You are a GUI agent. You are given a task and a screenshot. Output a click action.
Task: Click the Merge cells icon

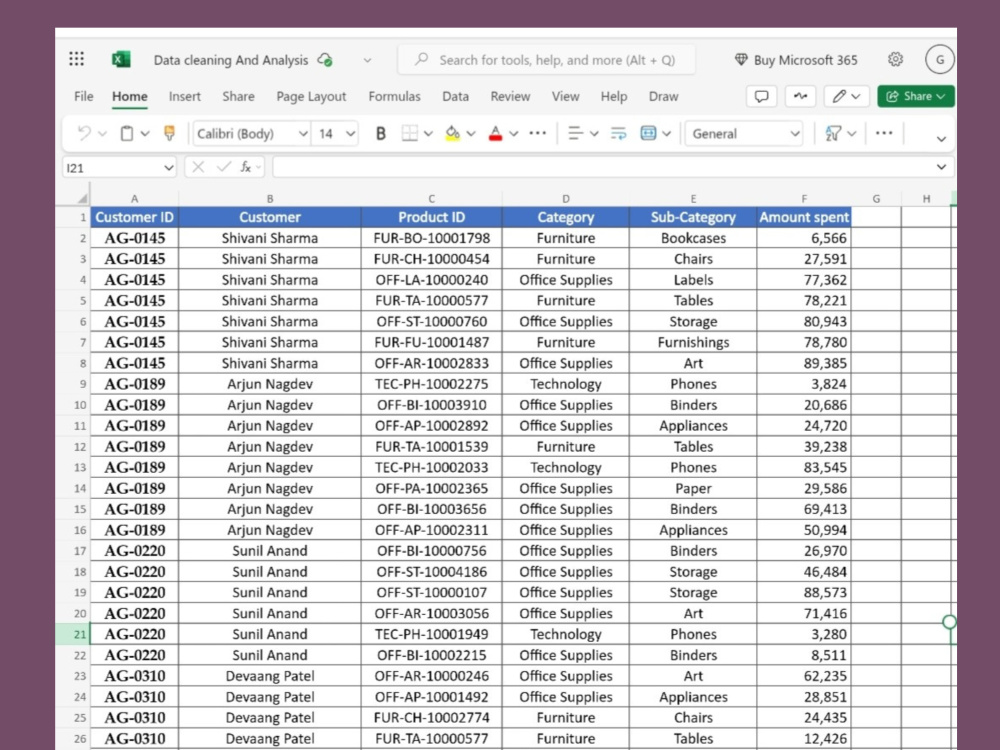pos(648,133)
